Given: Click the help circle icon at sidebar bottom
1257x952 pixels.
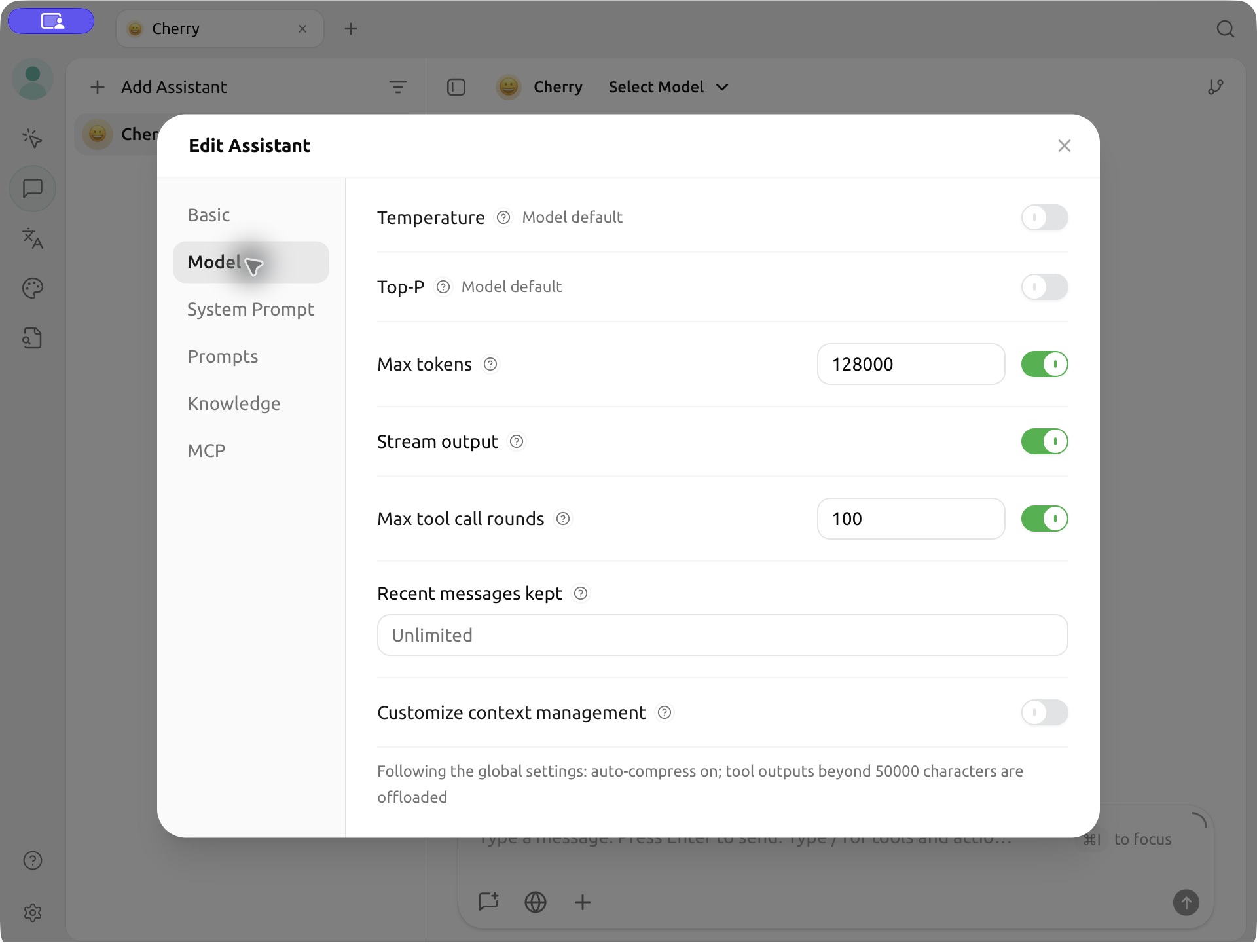Looking at the screenshot, I should (x=33, y=860).
